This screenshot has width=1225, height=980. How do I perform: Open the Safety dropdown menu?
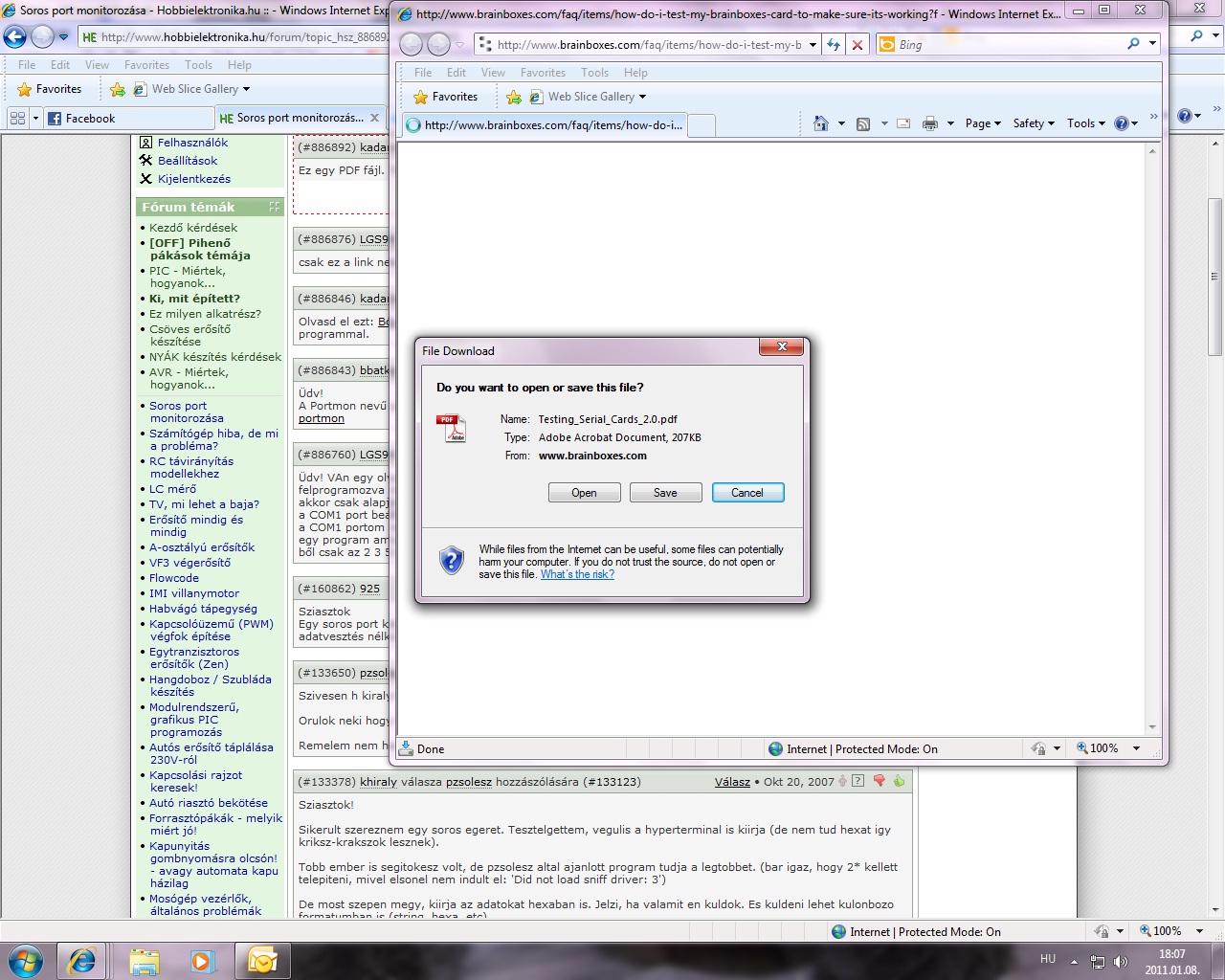click(x=1034, y=123)
